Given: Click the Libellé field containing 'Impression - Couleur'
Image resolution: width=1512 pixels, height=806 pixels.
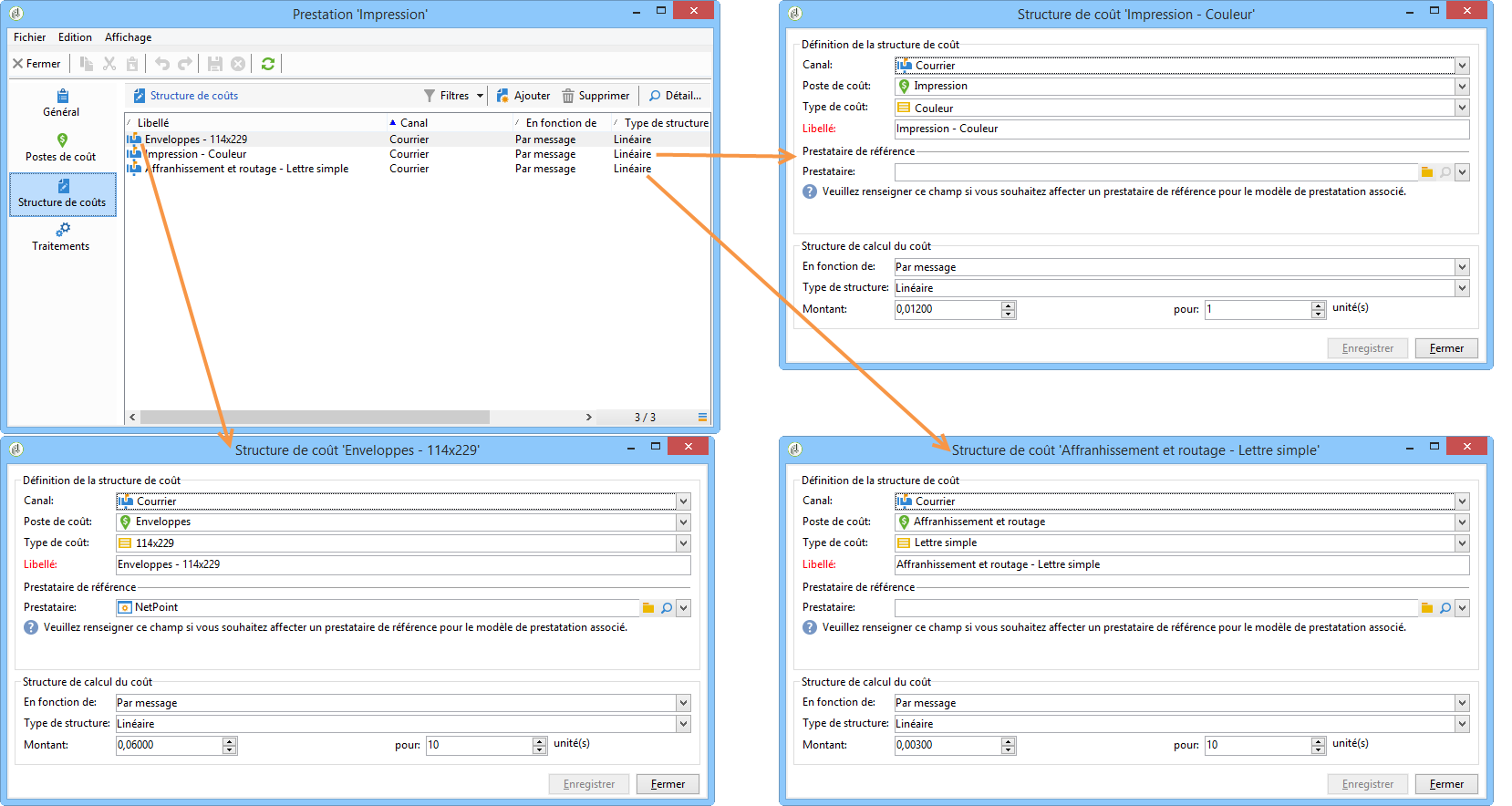Looking at the screenshot, I should (x=1182, y=129).
